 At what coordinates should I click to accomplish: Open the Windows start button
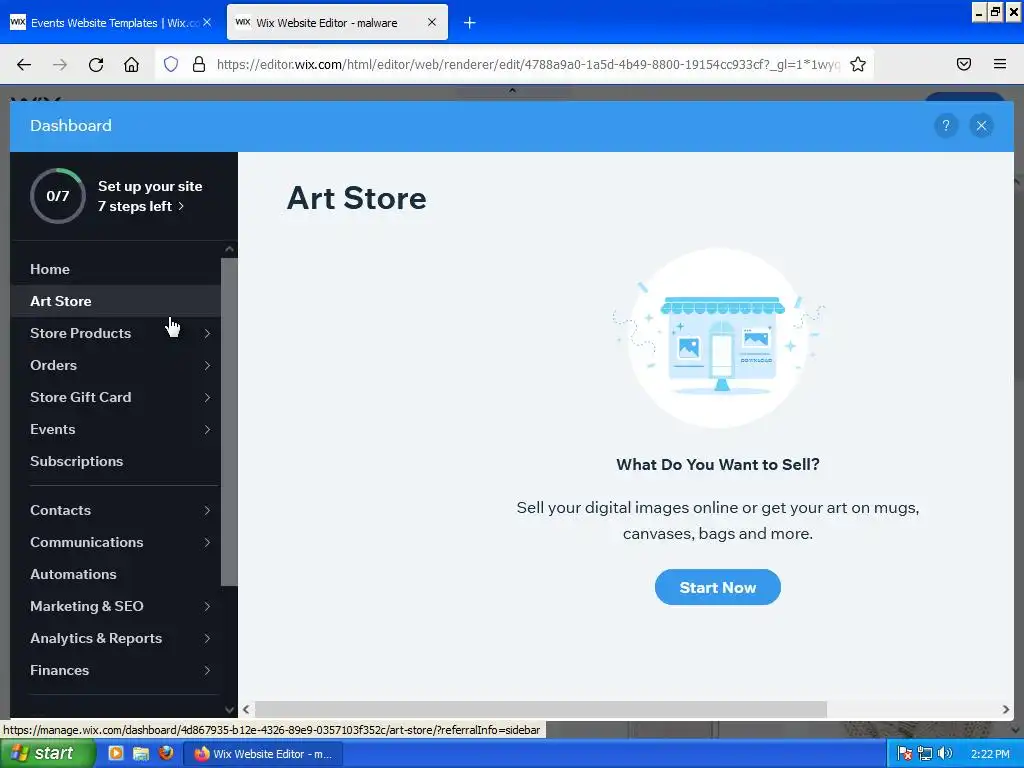click(x=47, y=754)
